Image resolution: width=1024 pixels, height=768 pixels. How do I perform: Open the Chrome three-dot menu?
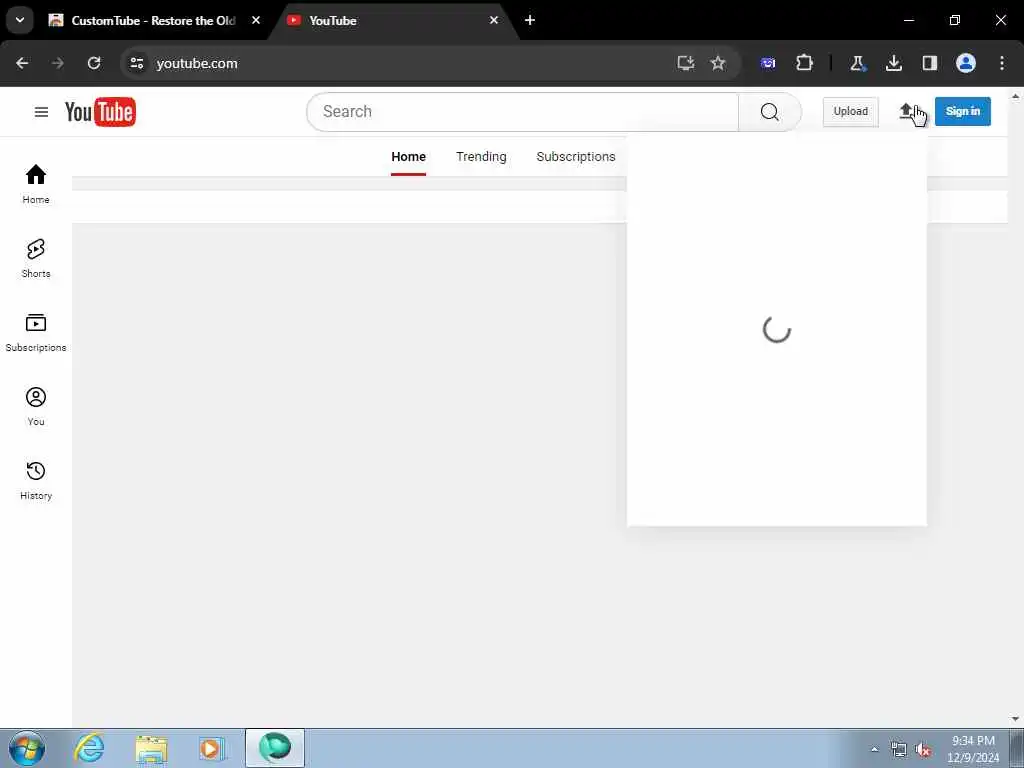pos(1002,63)
